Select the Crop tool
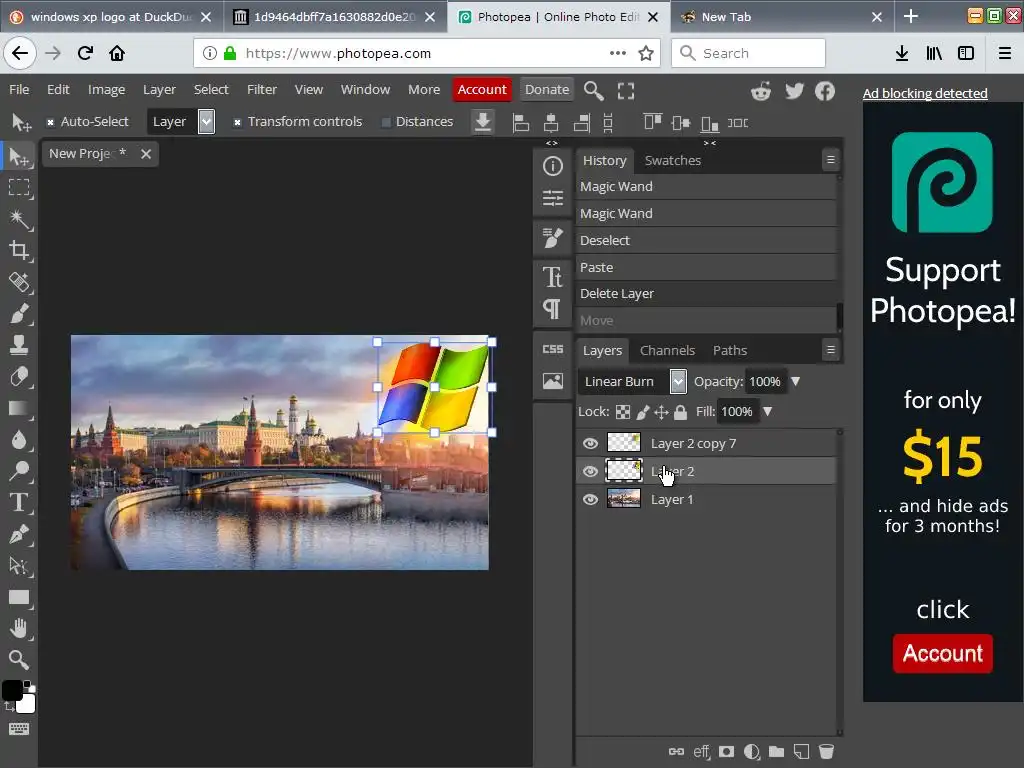The image size is (1024, 768). 19,251
